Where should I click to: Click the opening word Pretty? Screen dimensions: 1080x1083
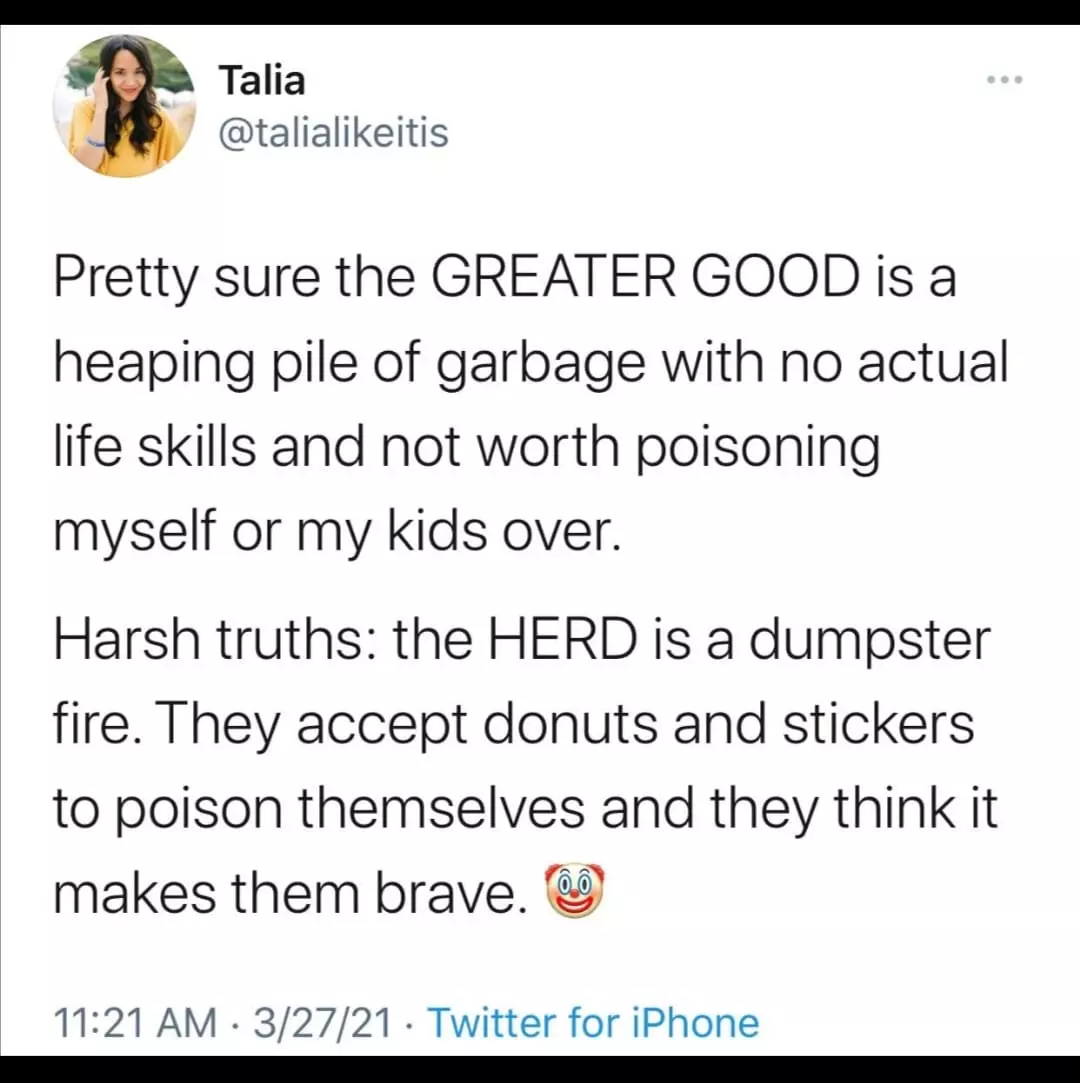[124, 277]
